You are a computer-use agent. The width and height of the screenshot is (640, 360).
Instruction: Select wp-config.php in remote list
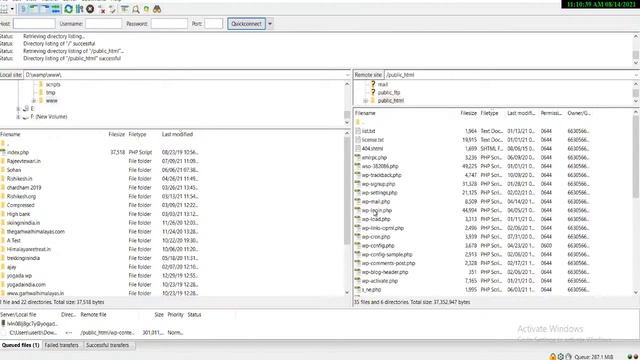pos(378,246)
